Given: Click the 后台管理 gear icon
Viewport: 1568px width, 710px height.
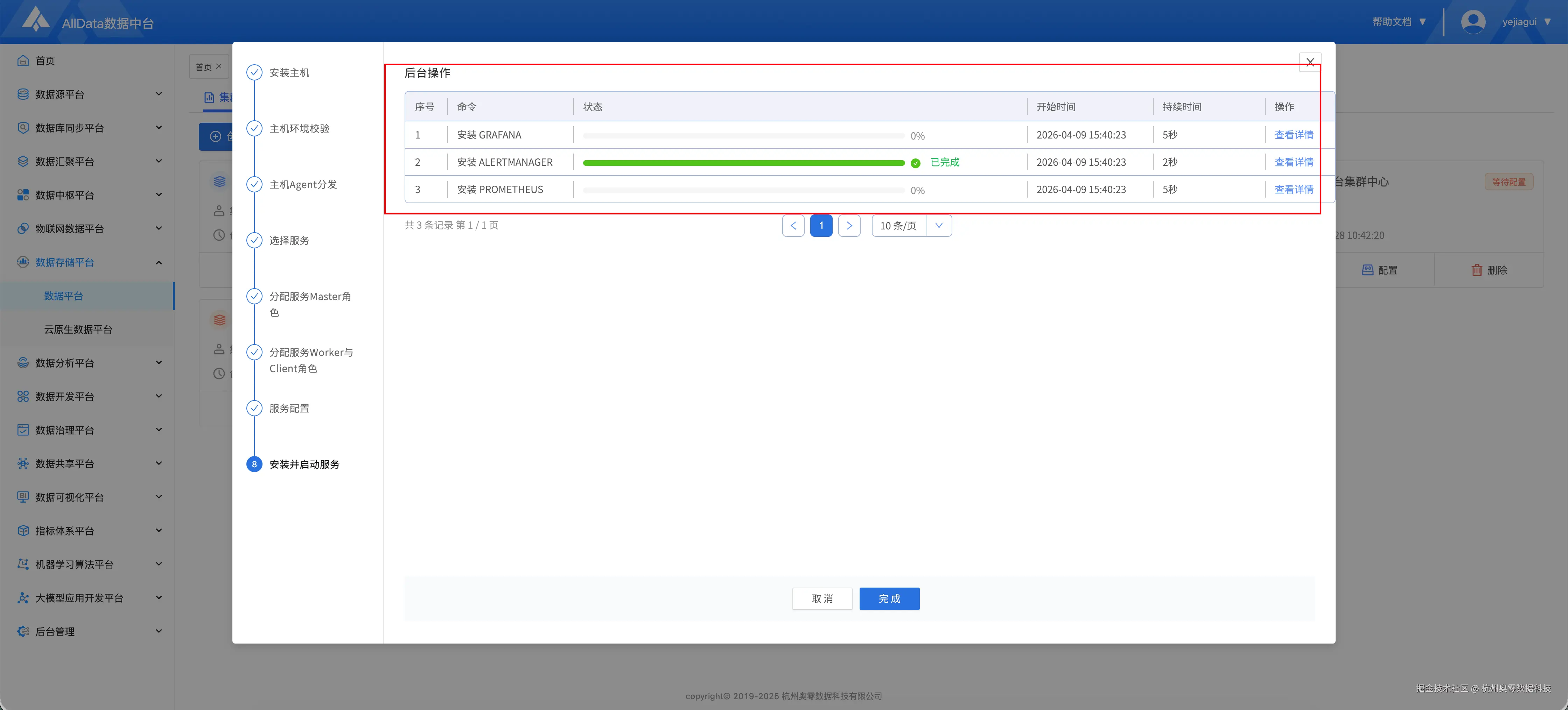Looking at the screenshot, I should point(23,632).
